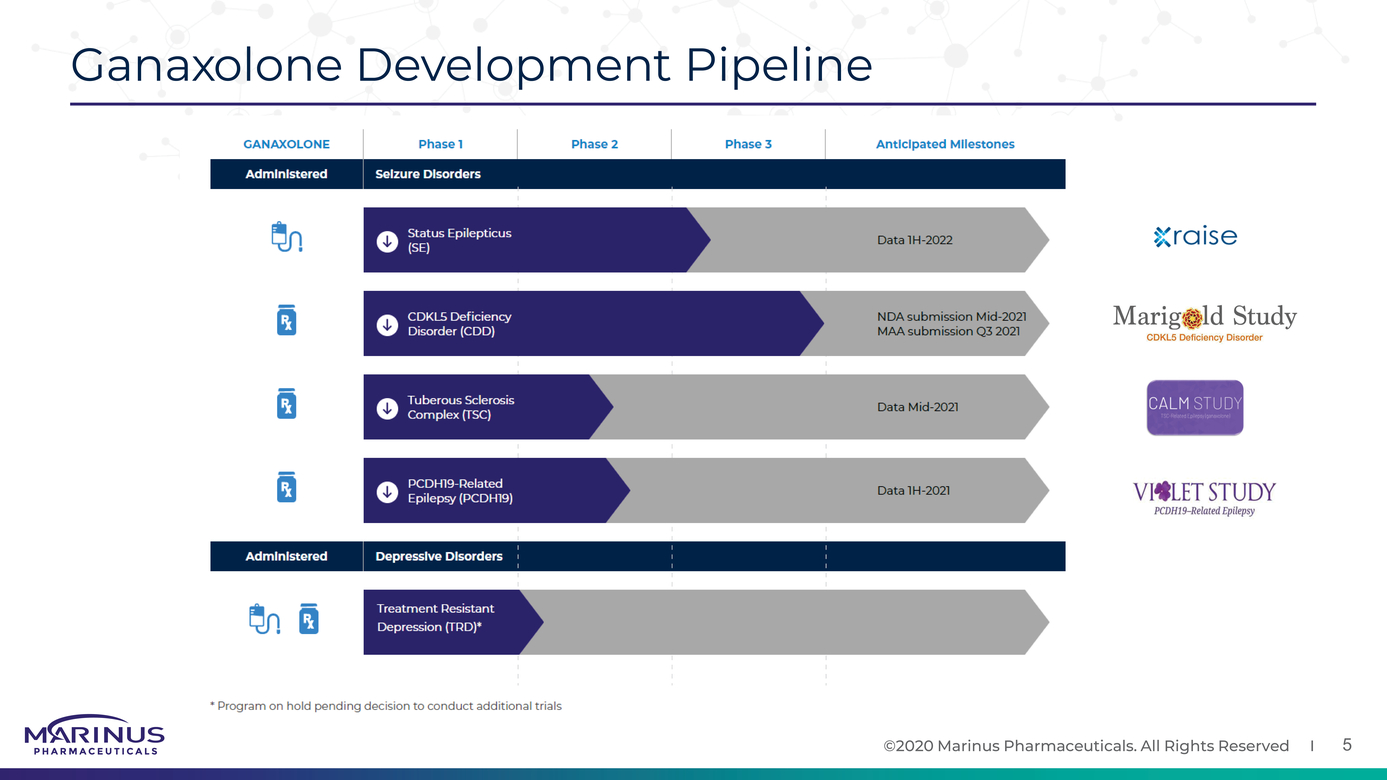This screenshot has width=1387, height=780.
Task: Click the Anticipated Milestones header
Action: tap(945, 144)
